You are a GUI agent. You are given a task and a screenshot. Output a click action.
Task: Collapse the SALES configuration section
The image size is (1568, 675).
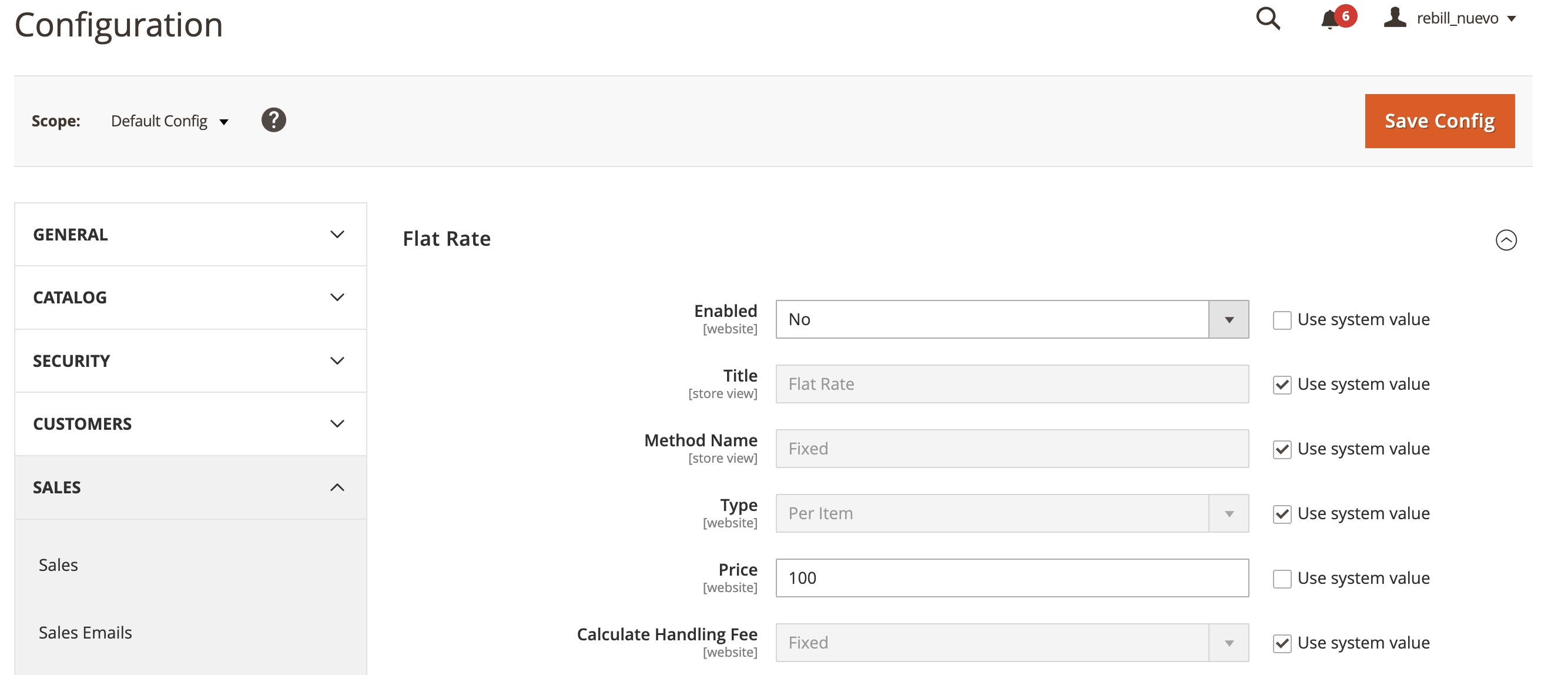coord(190,487)
